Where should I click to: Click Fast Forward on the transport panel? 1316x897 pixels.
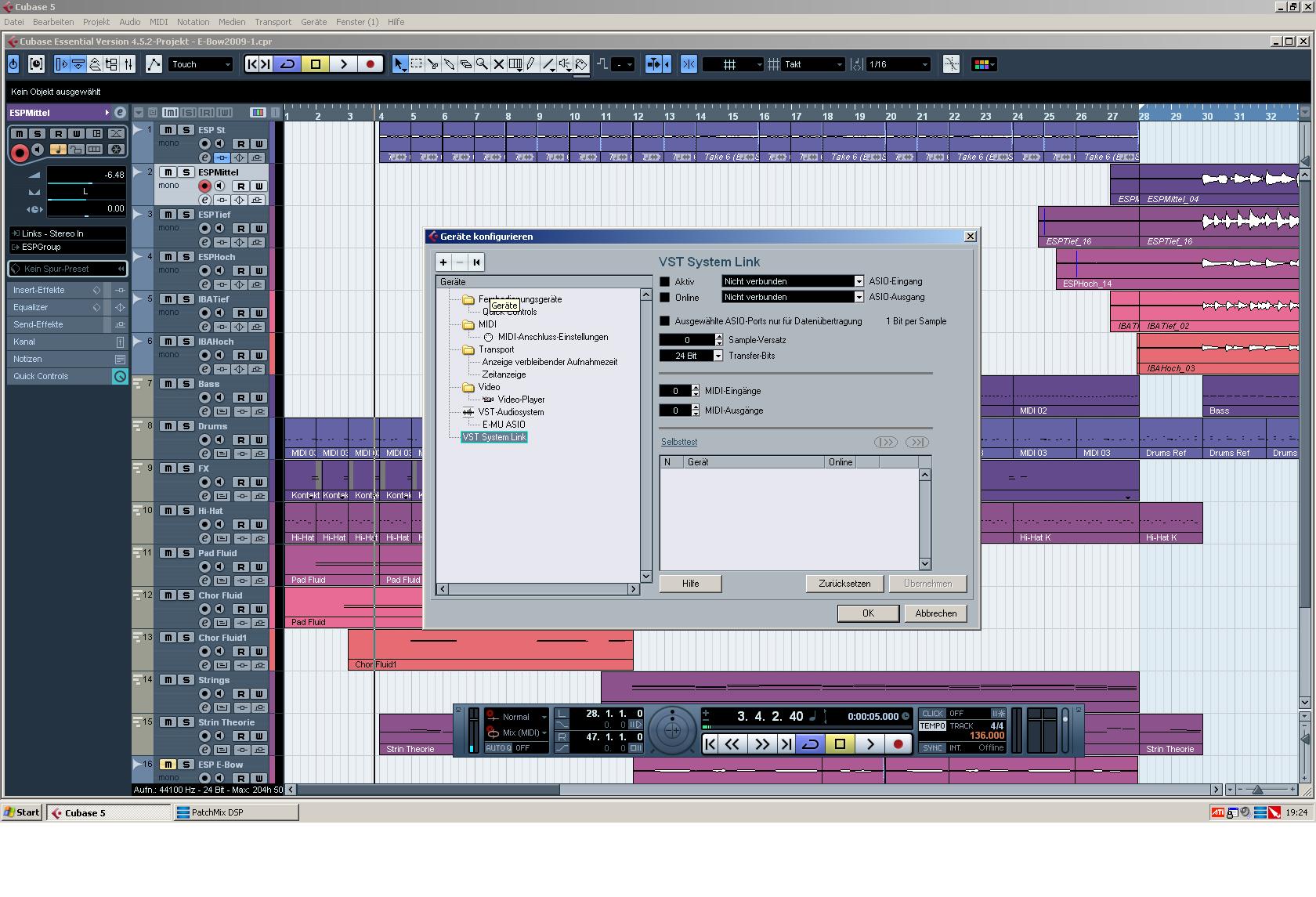[x=761, y=744]
